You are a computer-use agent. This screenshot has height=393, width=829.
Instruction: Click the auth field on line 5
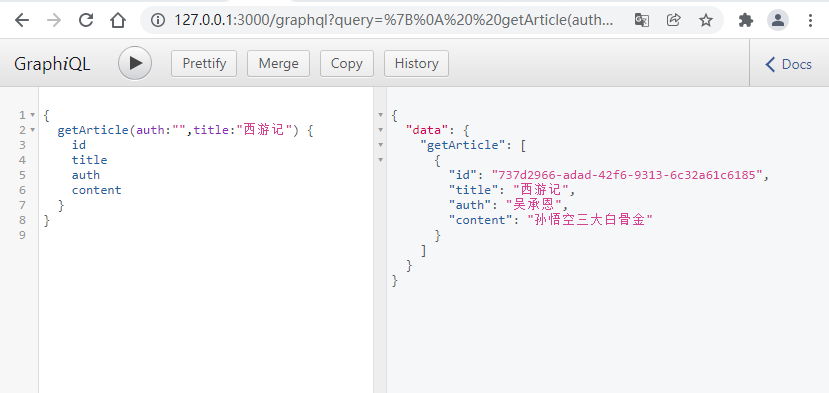click(86, 175)
